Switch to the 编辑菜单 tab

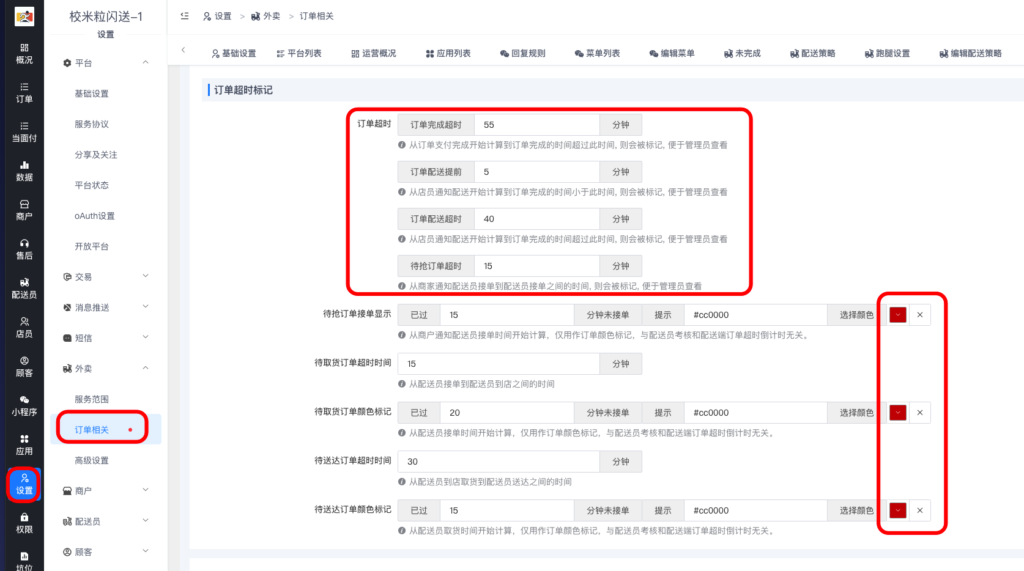(x=671, y=54)
